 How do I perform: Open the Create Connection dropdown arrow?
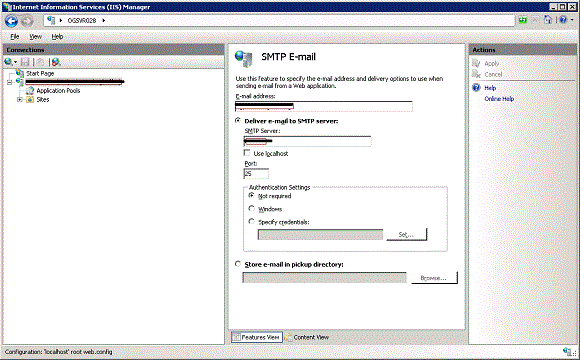pos(15,63)
